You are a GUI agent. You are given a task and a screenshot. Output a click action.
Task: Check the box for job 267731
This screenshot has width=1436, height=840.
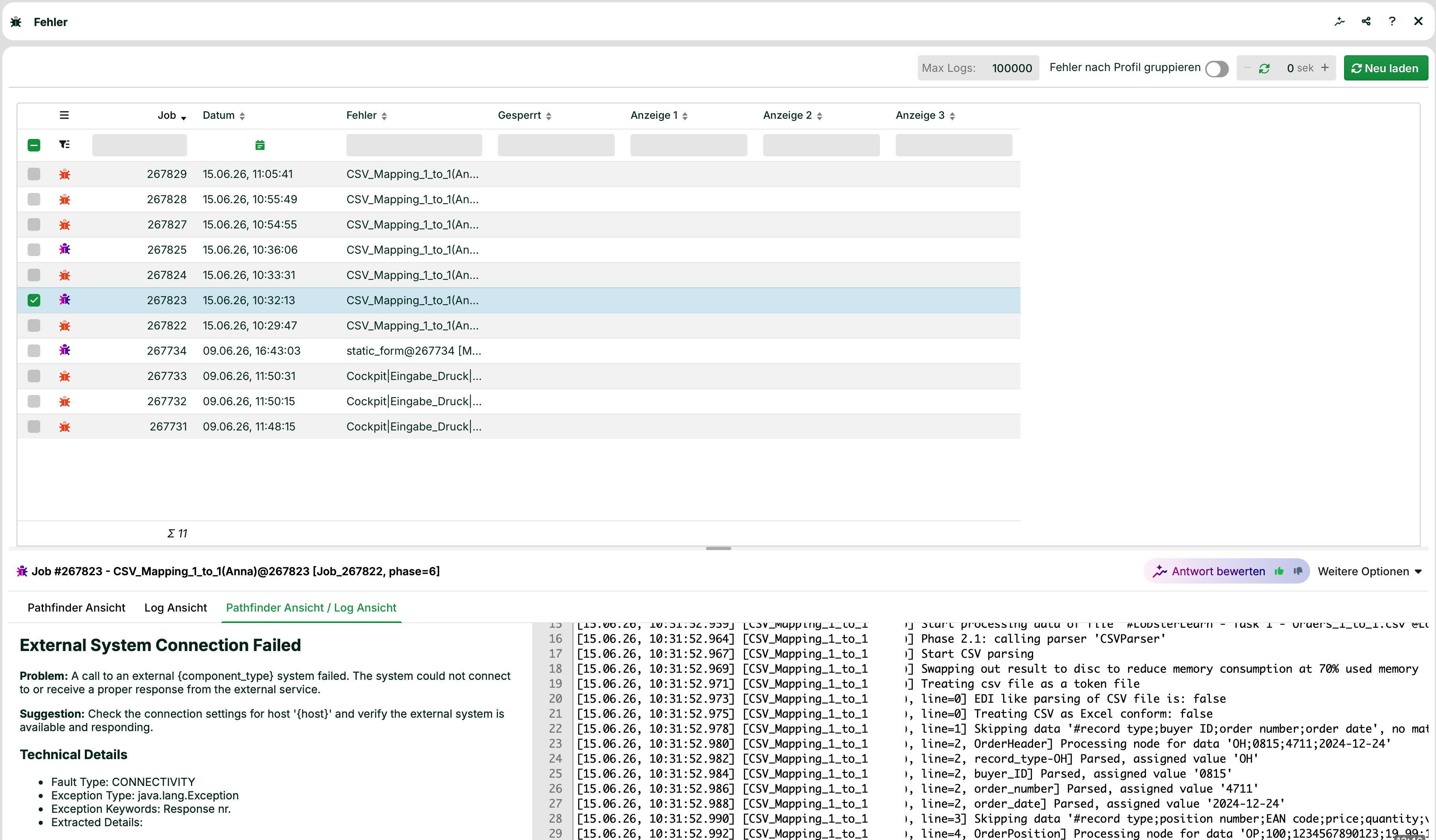pyautogui.click(x=34, y=426)
